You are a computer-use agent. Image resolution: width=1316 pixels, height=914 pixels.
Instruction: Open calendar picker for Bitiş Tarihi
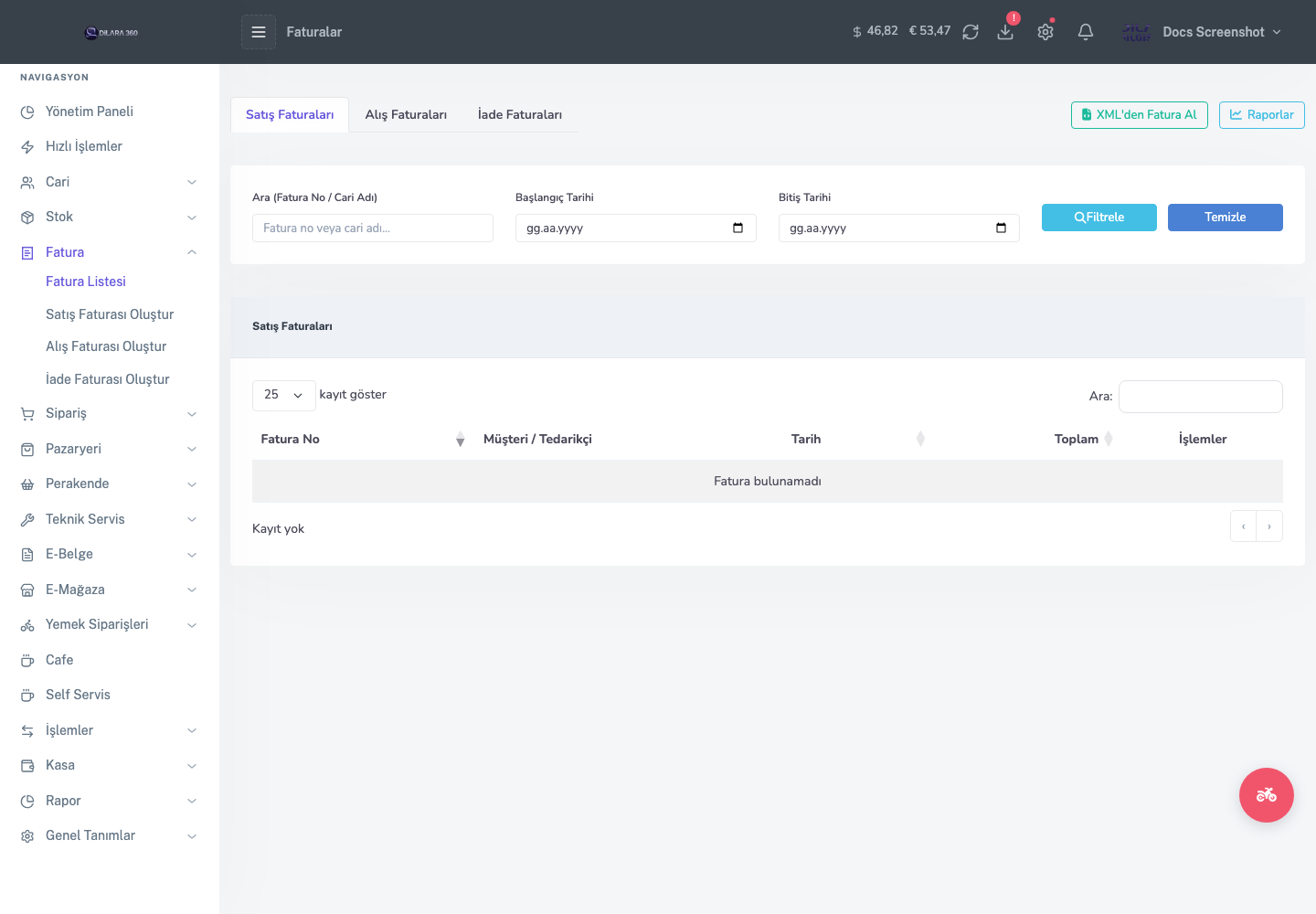coord(1001,228)
